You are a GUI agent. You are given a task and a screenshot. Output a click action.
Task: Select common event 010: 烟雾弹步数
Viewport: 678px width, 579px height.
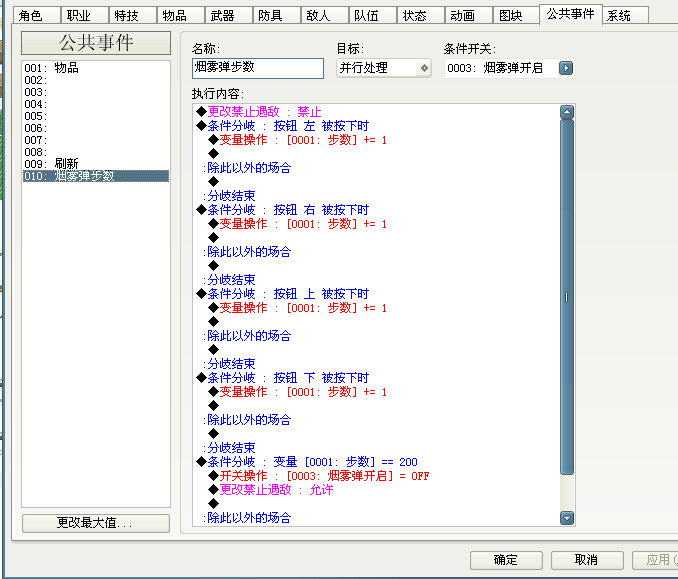point(96,176)
